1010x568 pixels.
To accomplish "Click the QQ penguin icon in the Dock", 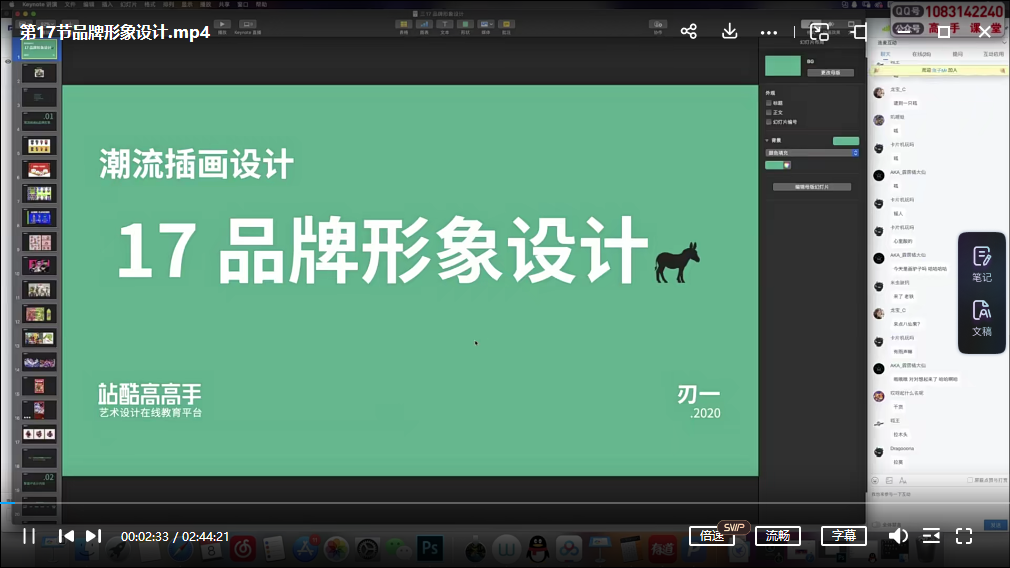I will pyautogui.click(x=537, y=549).
